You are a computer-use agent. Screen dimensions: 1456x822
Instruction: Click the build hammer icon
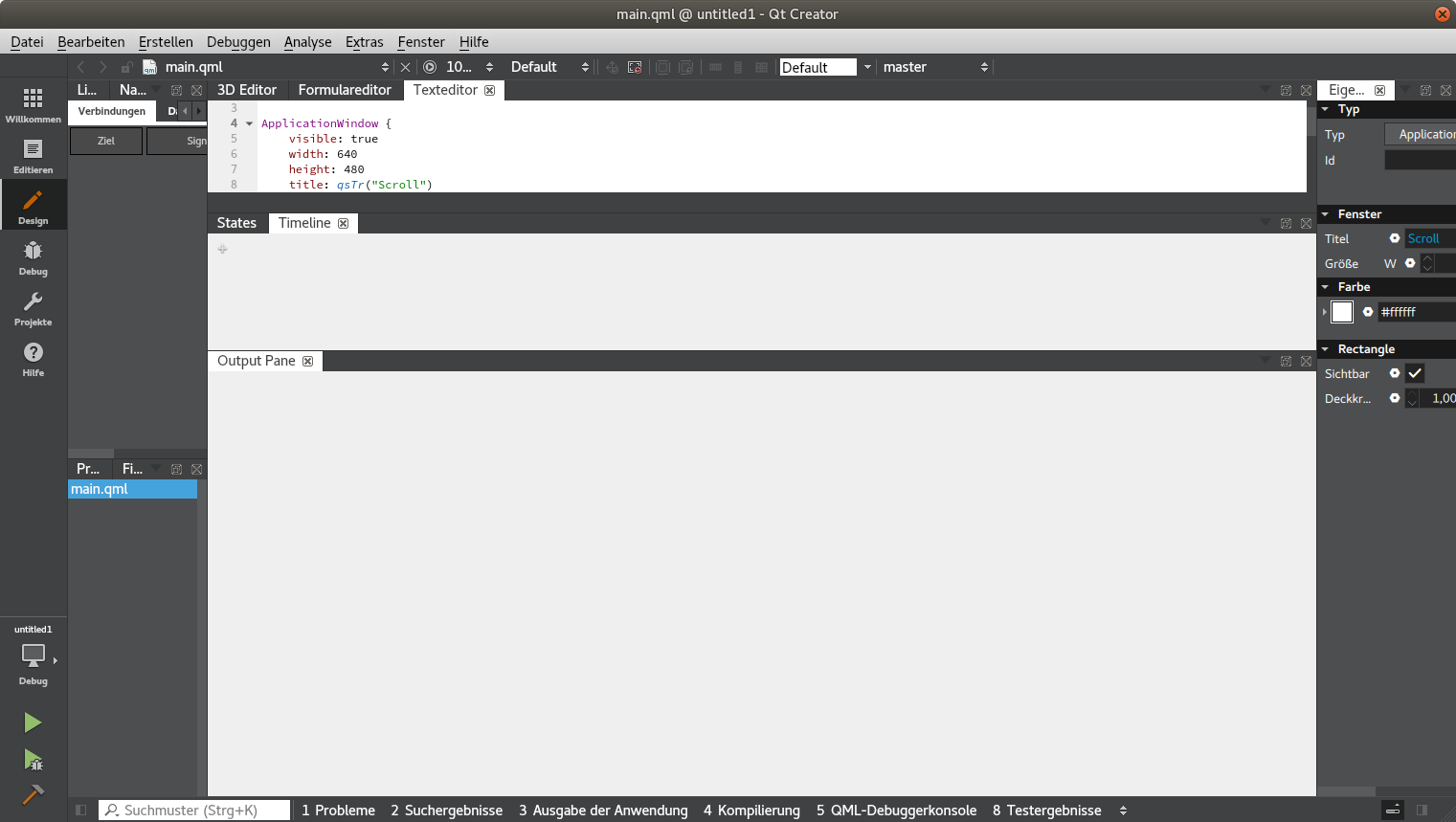(33, 794)
